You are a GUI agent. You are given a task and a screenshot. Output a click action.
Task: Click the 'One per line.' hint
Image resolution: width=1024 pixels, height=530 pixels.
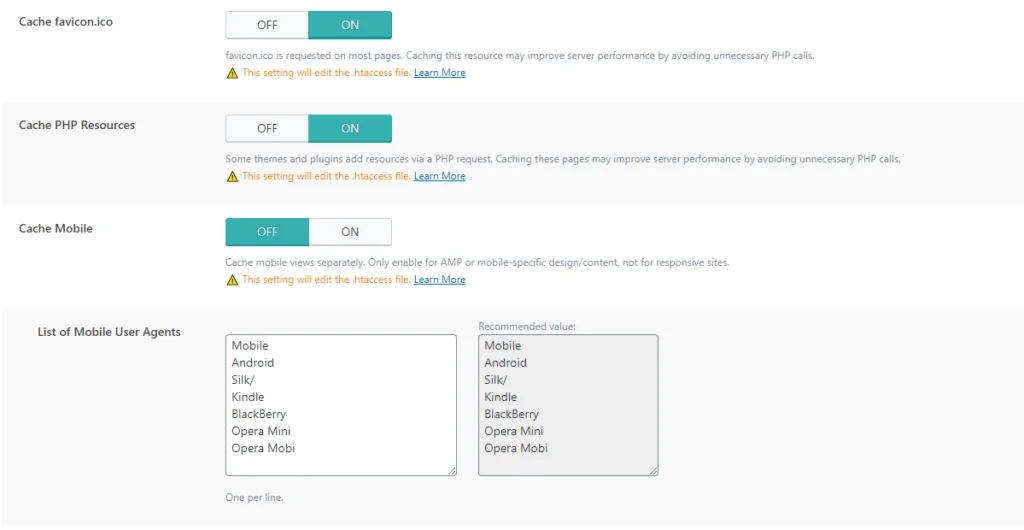tap(254, 497)
